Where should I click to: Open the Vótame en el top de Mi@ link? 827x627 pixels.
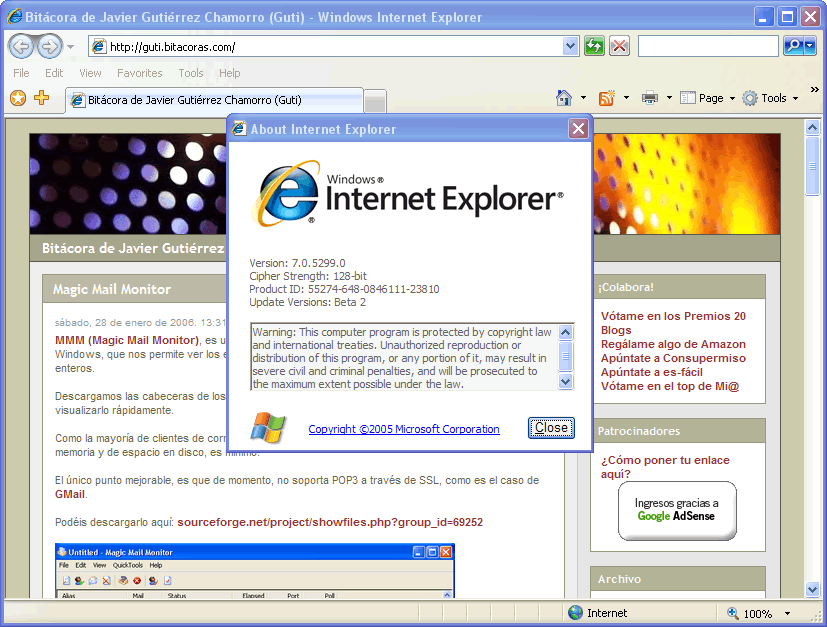click(670, 386)
